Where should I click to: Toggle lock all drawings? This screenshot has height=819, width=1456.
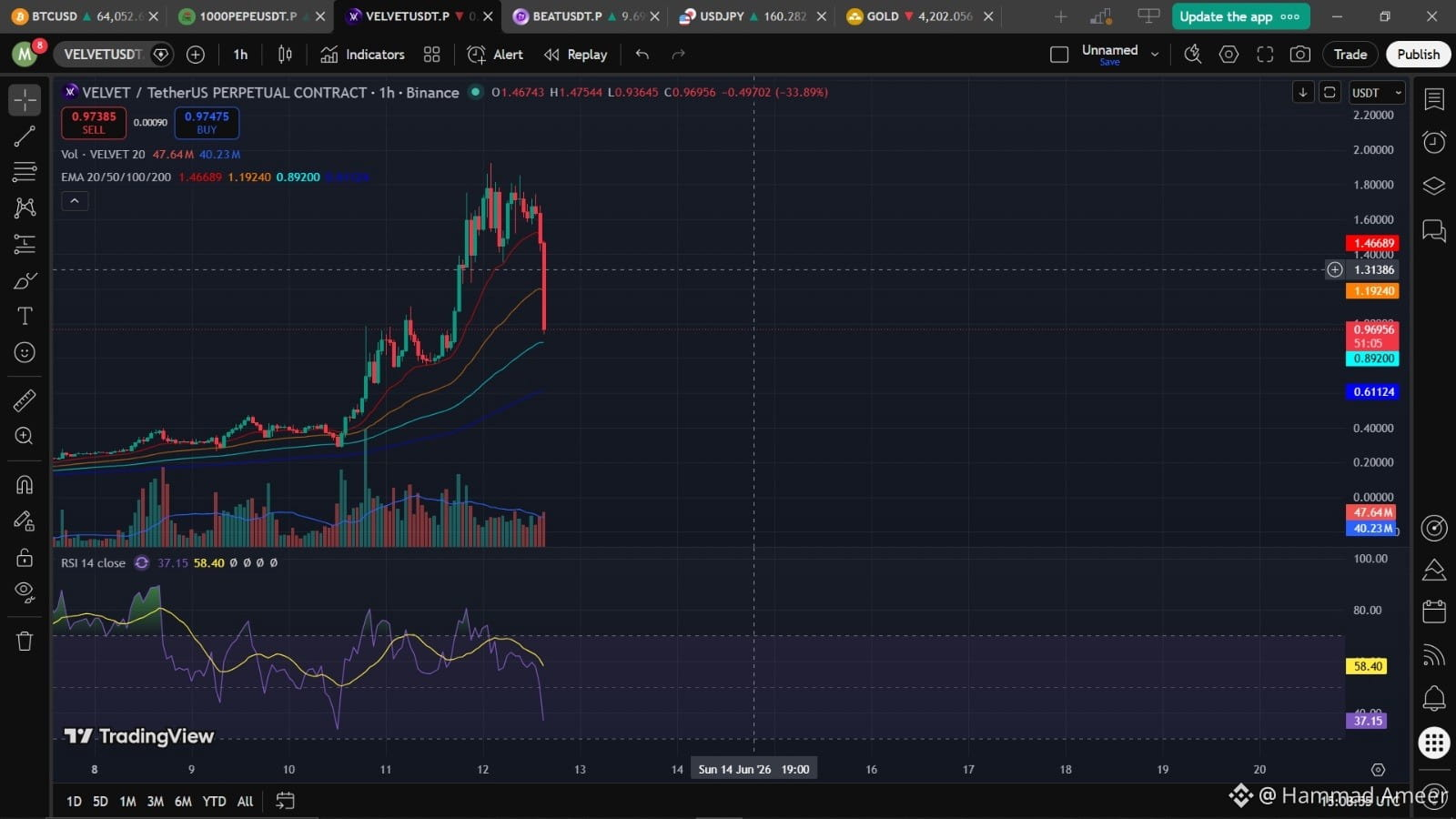25,557
